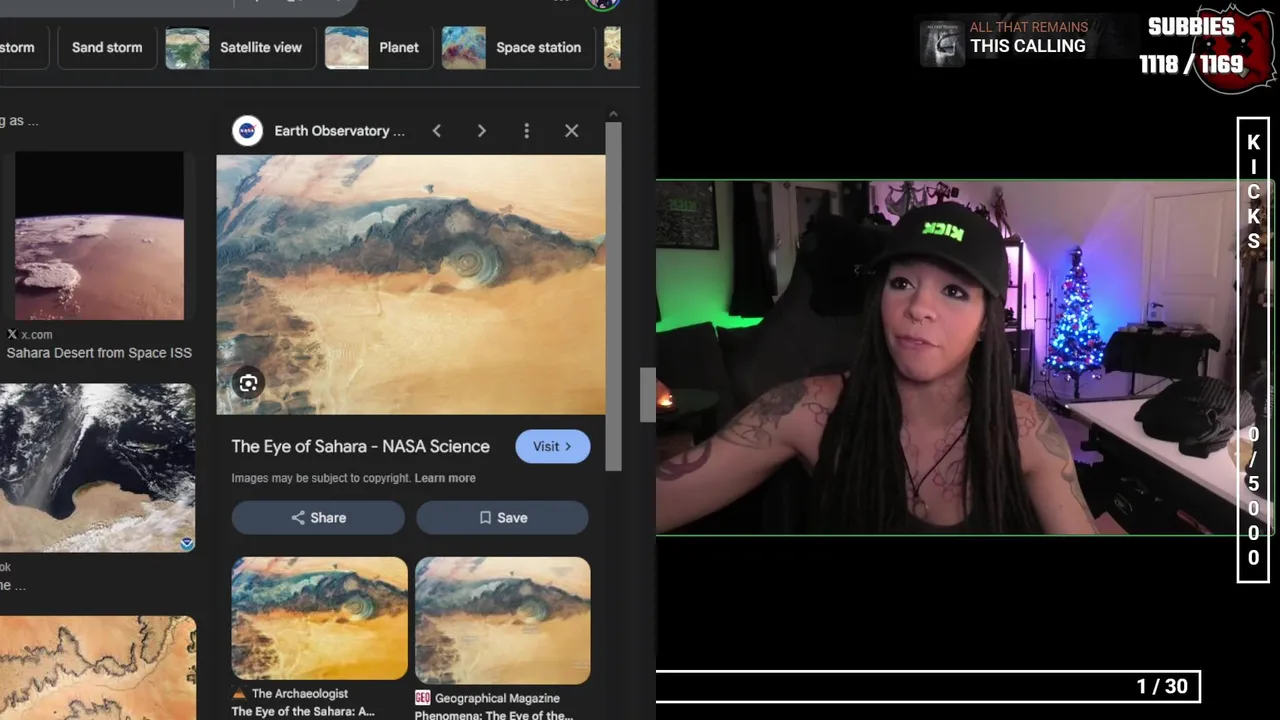Open the three-dot more options menu

tap(526, 131)
